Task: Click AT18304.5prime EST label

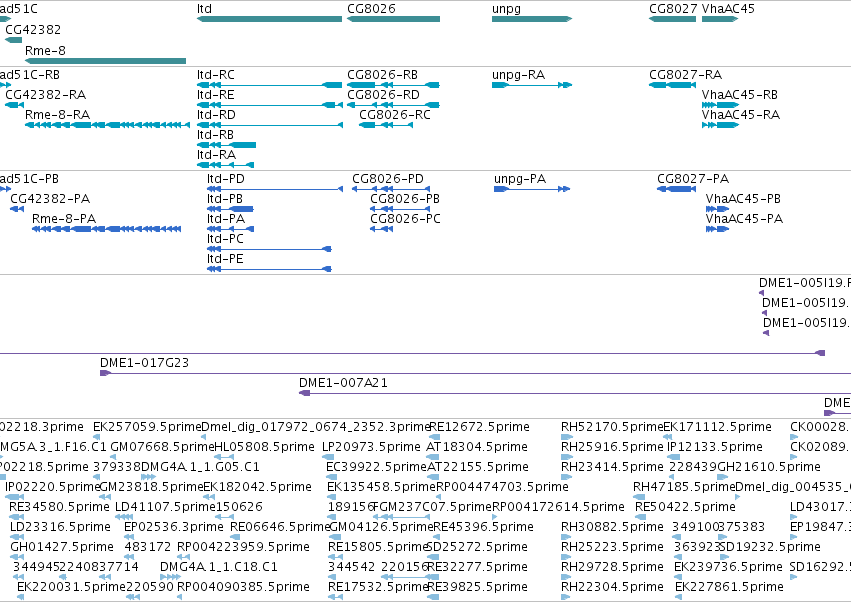Action: tap(477, 447)
